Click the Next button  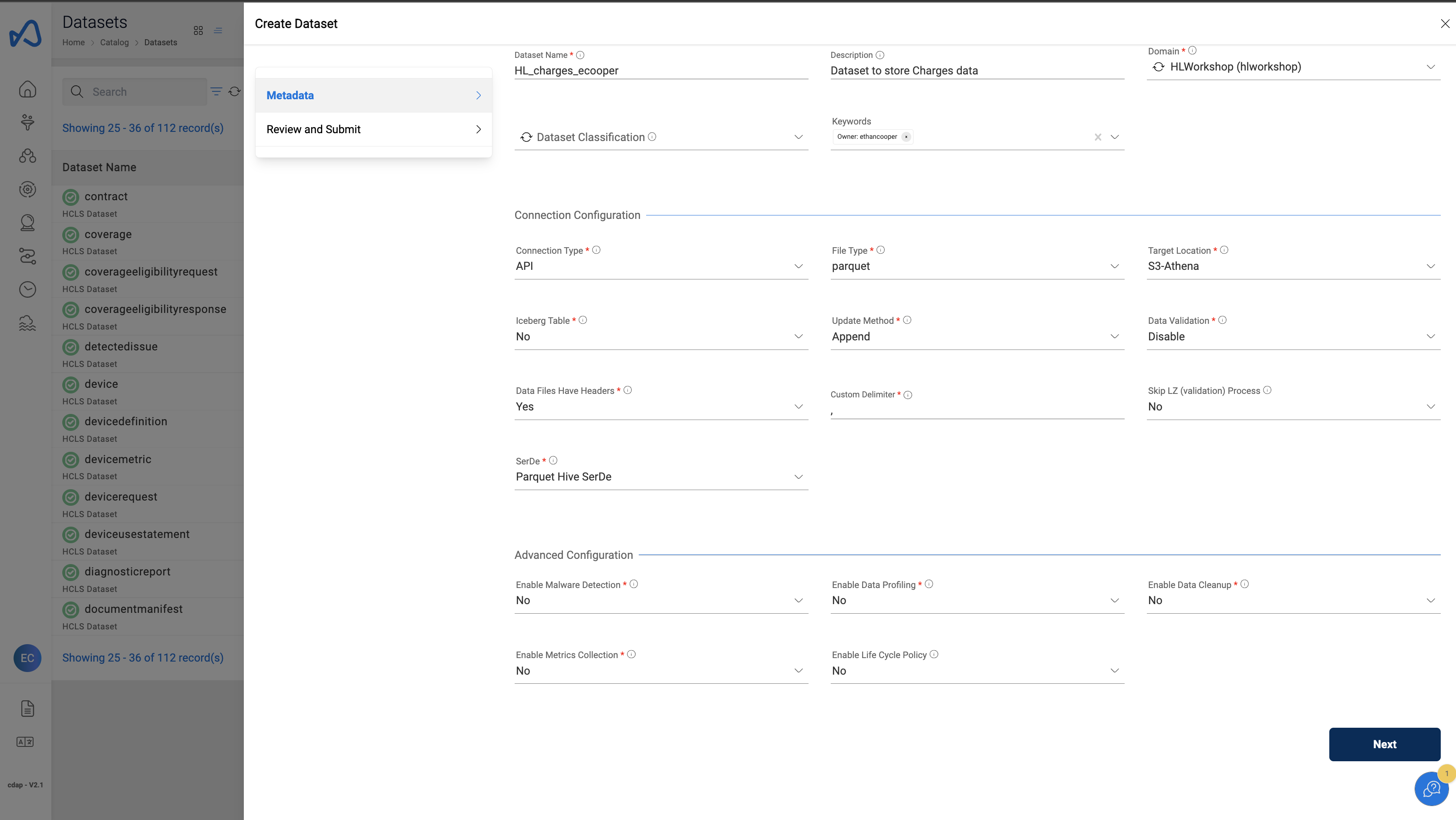[x=1384, y=744]
